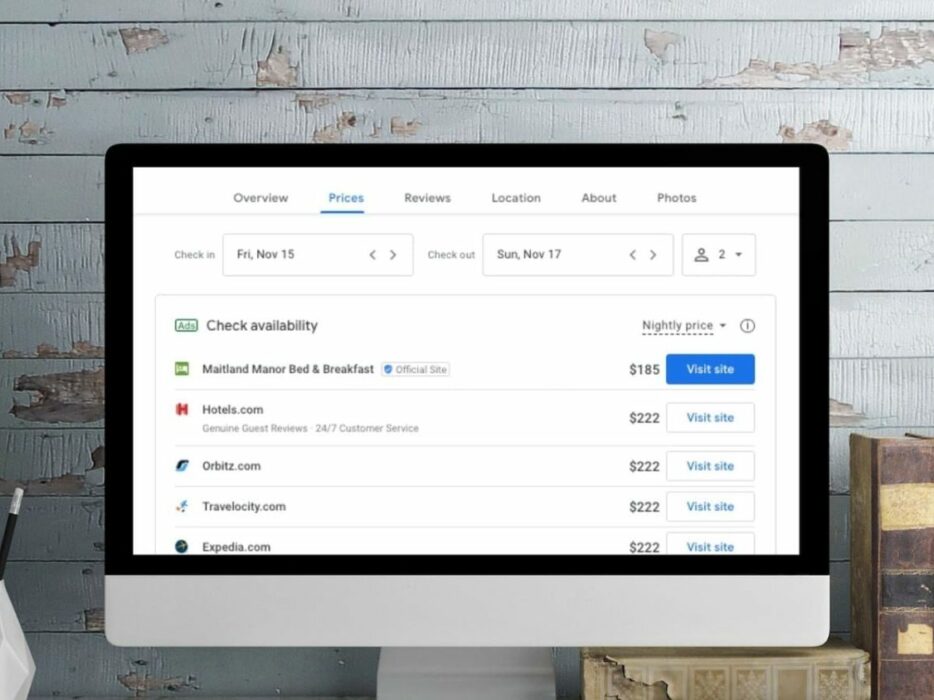Click the Official Site badge
The height and width of the screenshot is (700, 934).
click(415, 369)
